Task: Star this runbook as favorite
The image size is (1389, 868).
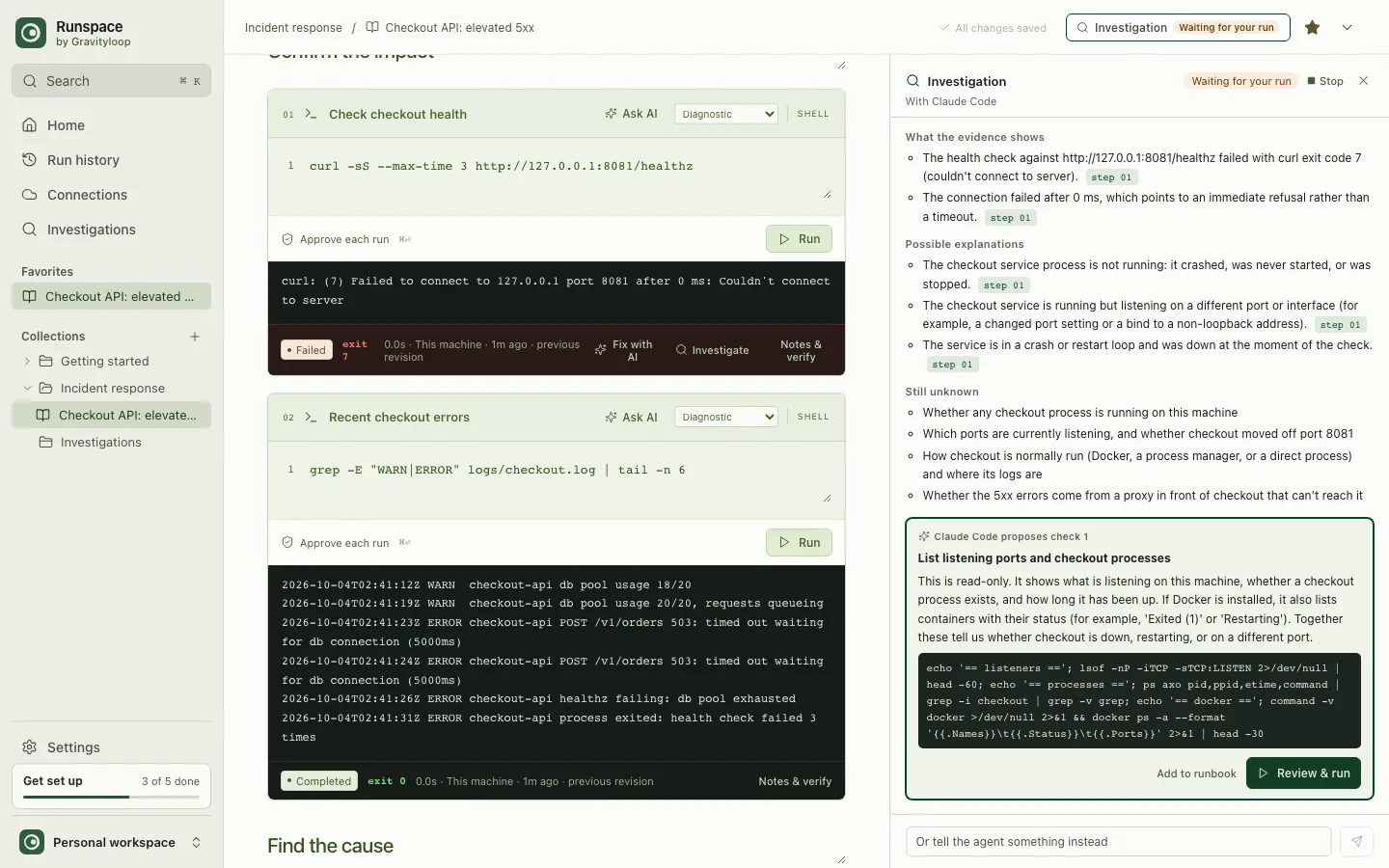Action: pyautogui.click(x=1312, y=28)
